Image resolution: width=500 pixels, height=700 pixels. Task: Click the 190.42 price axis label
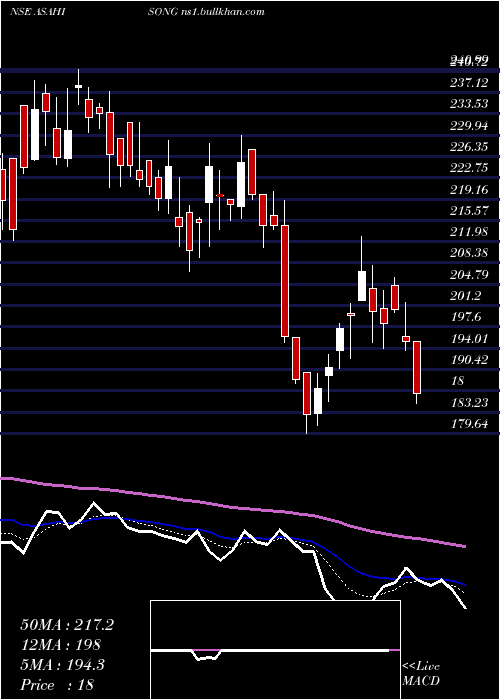(469, 359)
